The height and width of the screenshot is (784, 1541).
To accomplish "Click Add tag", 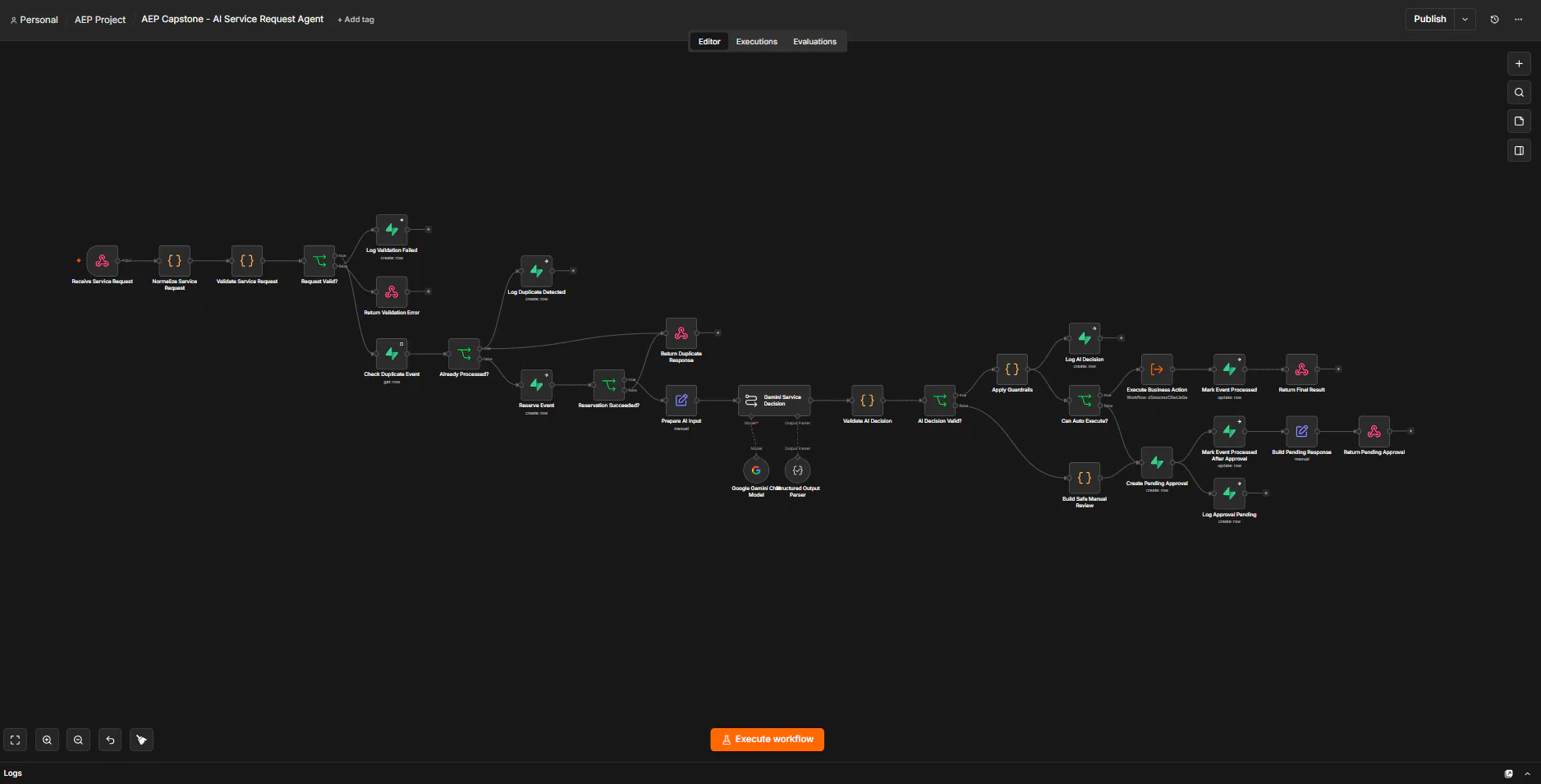I will tap(355, 20).
